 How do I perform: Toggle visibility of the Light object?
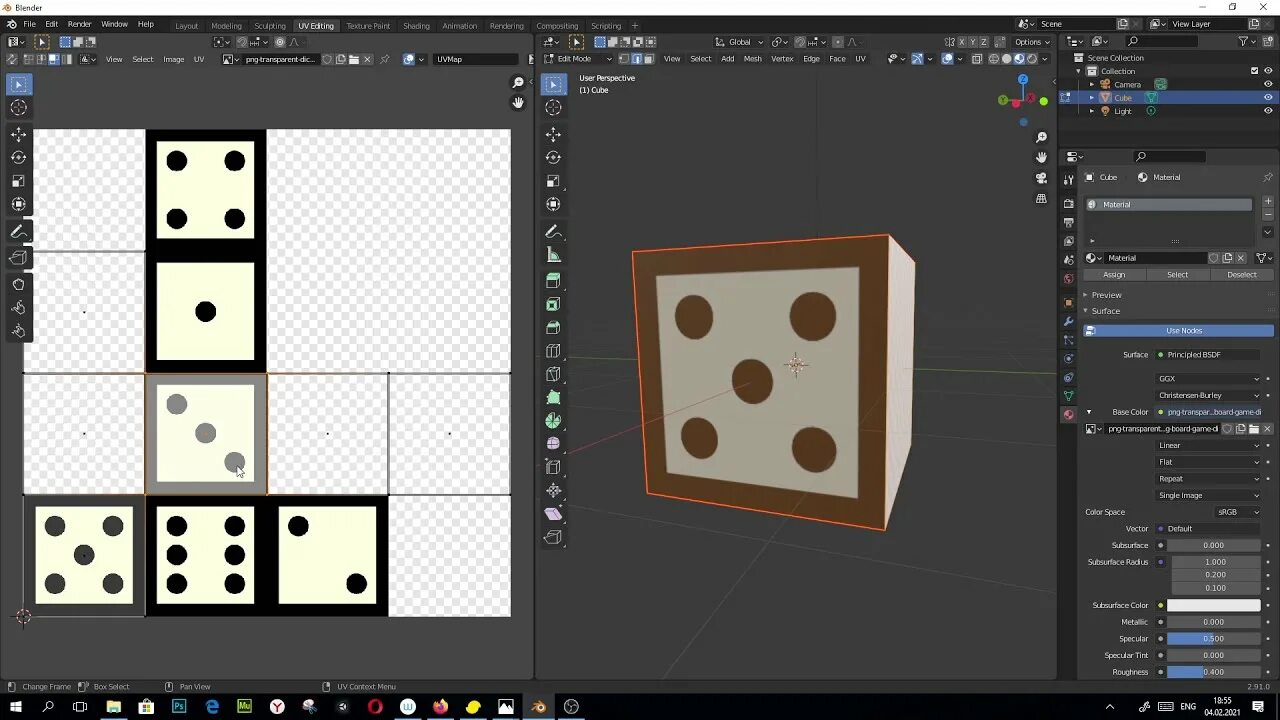click(x=1268, y=111)
